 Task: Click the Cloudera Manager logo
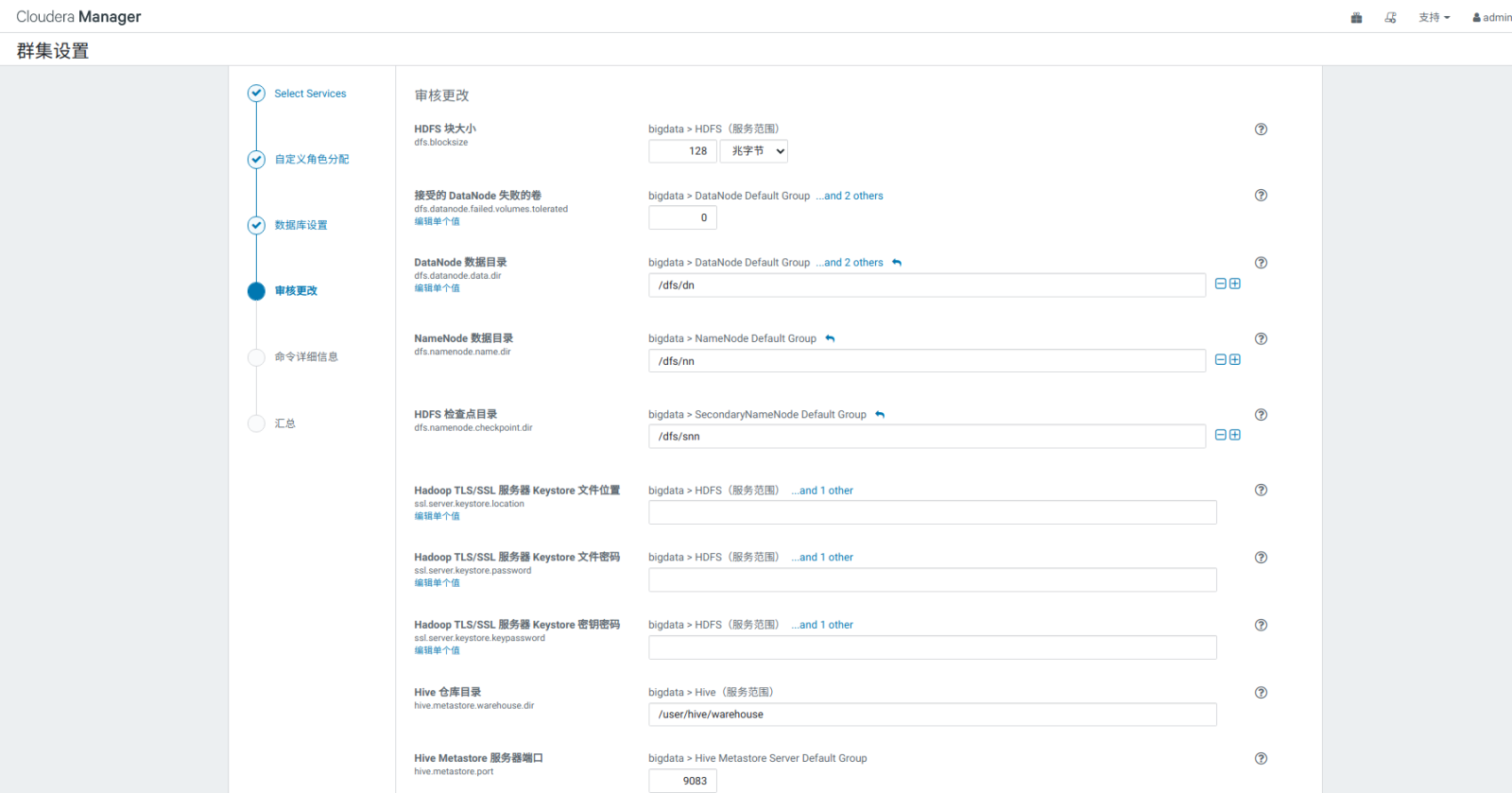78,17
